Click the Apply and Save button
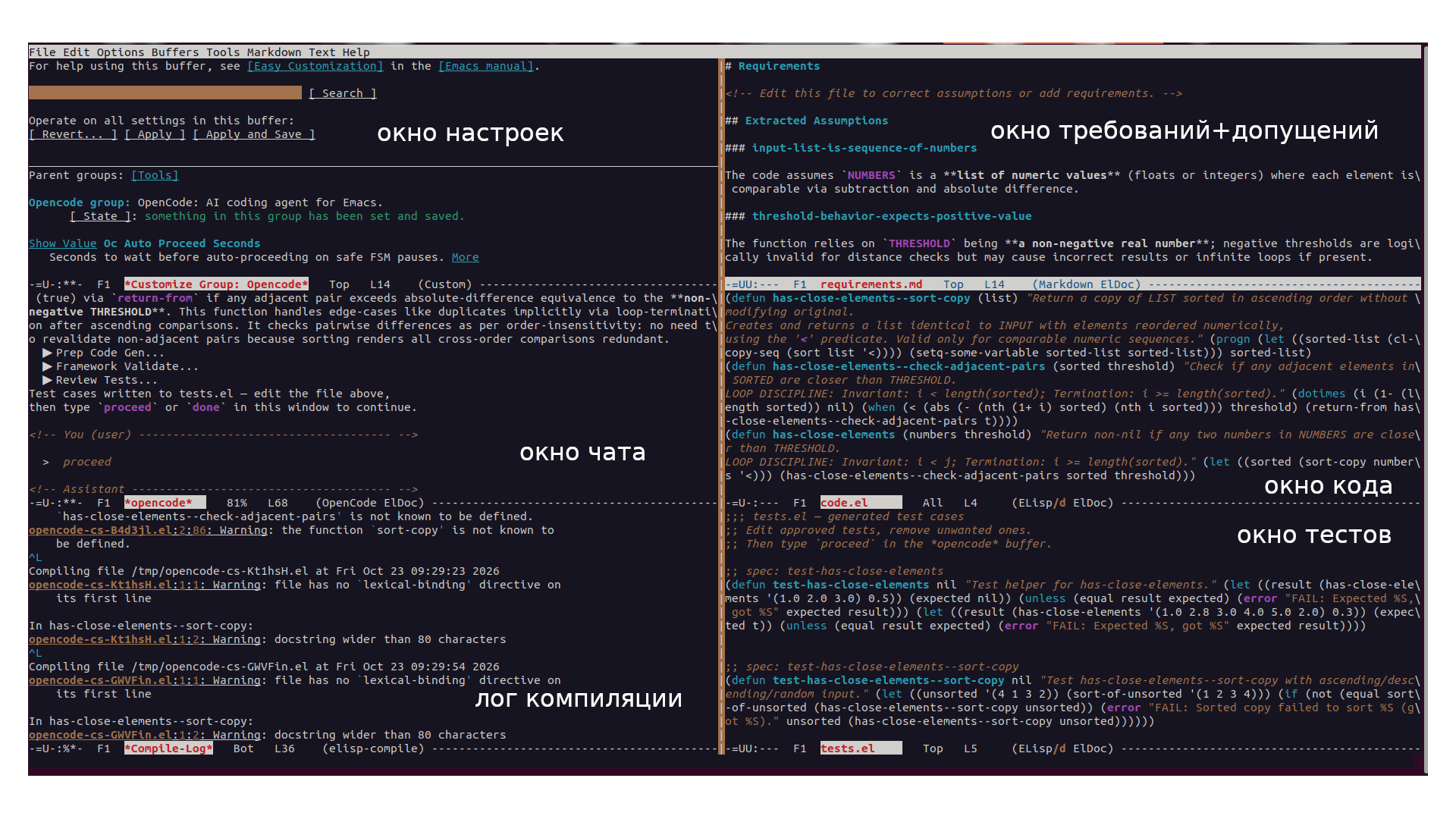 tap(253, 134)
